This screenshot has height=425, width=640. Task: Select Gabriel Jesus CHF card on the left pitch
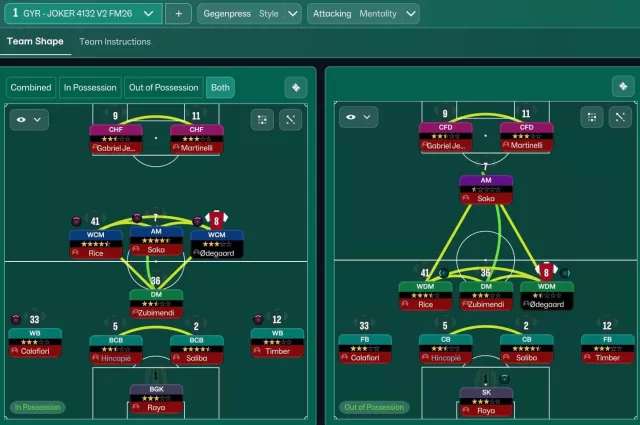116,139
